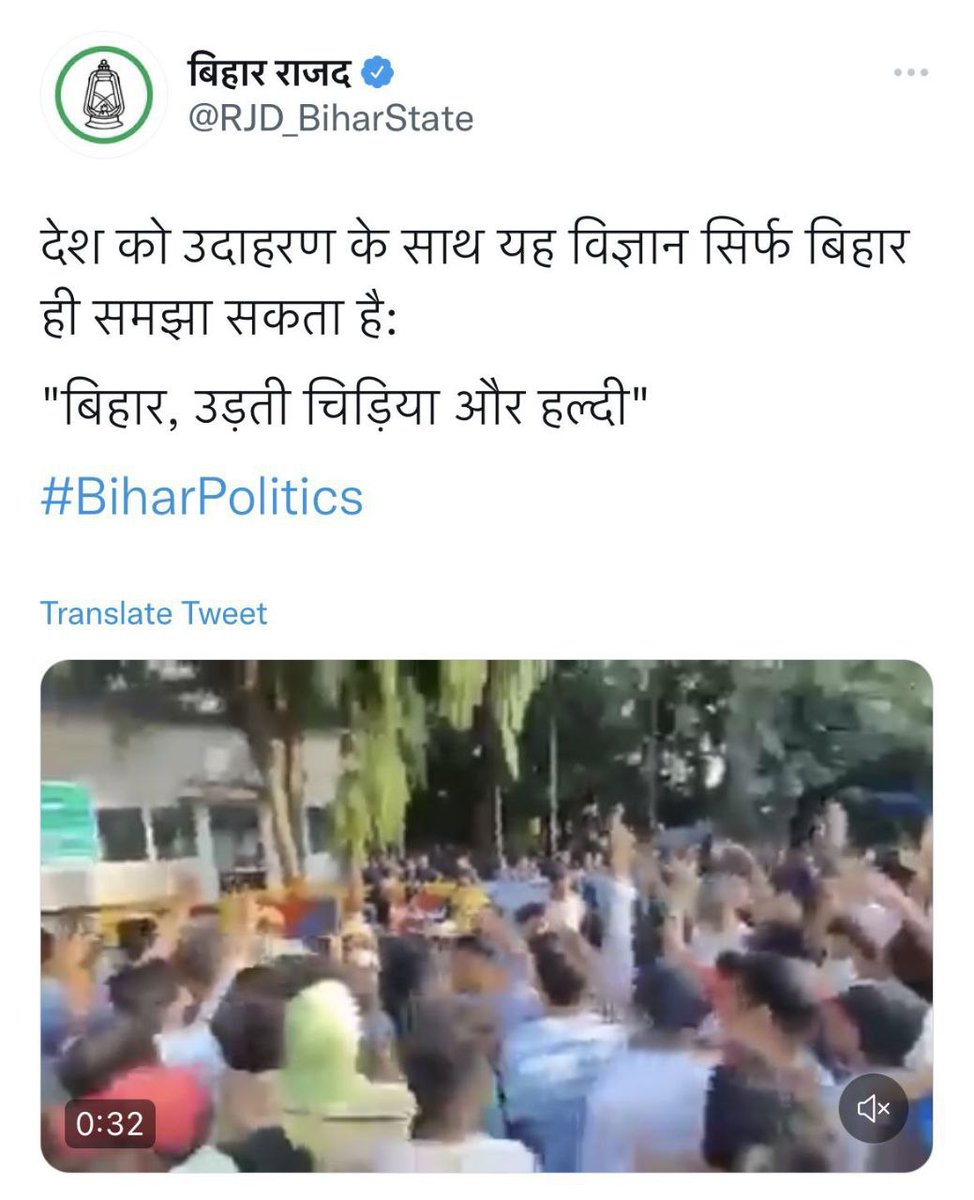Click Translate Tweet

(x=154, y=613)
